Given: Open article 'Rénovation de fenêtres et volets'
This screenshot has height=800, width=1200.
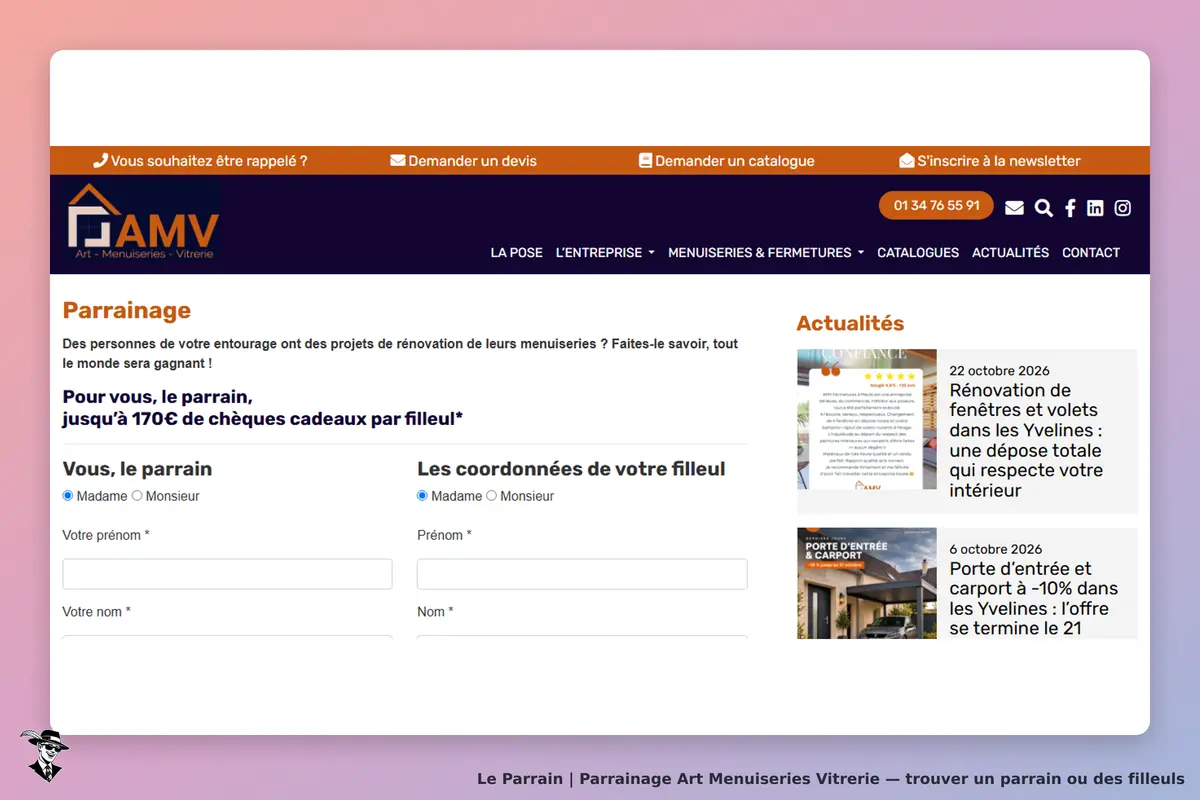Looking at the screenshot, I should 1026,440.
